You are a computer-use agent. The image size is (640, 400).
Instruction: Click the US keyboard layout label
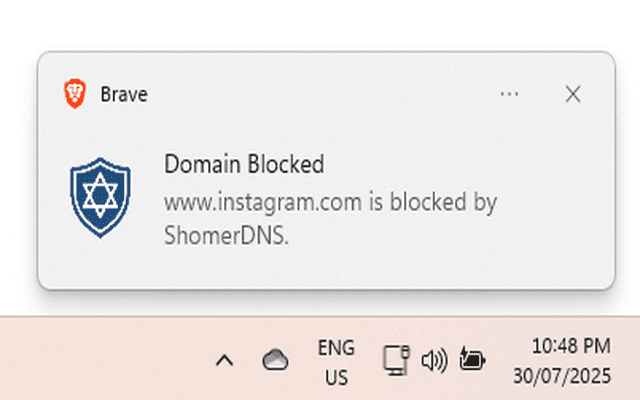336,378
